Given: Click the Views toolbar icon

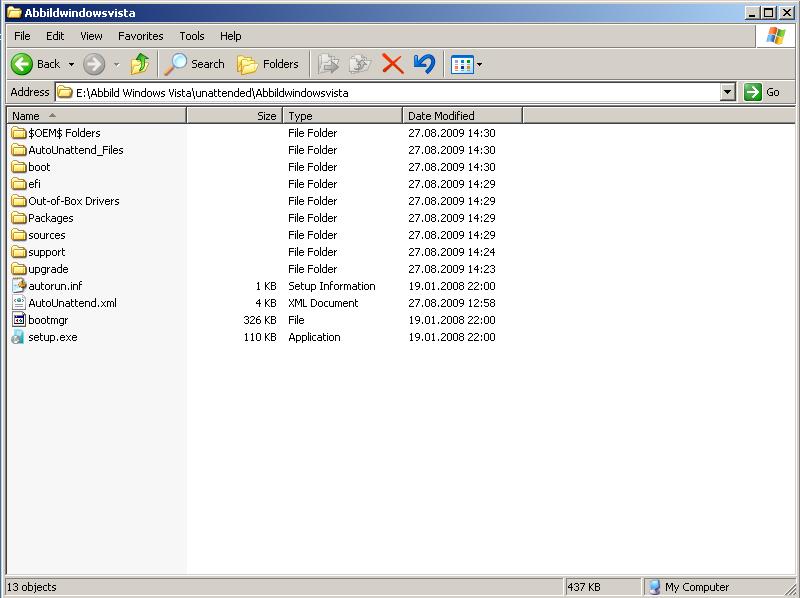Looking at the screenshot, I should 462,65.
